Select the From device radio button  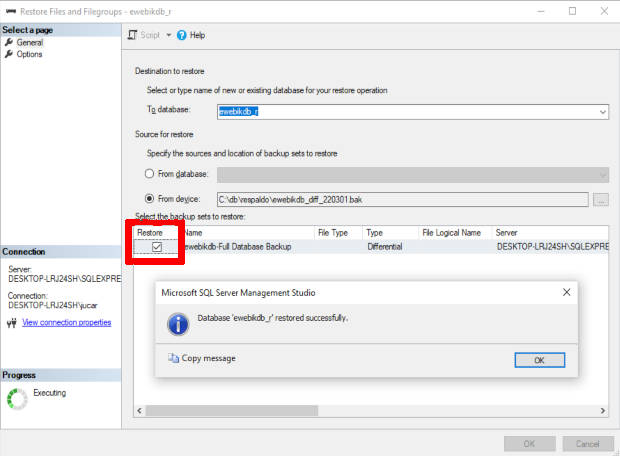pyautogui.click(x=149, y=199)
